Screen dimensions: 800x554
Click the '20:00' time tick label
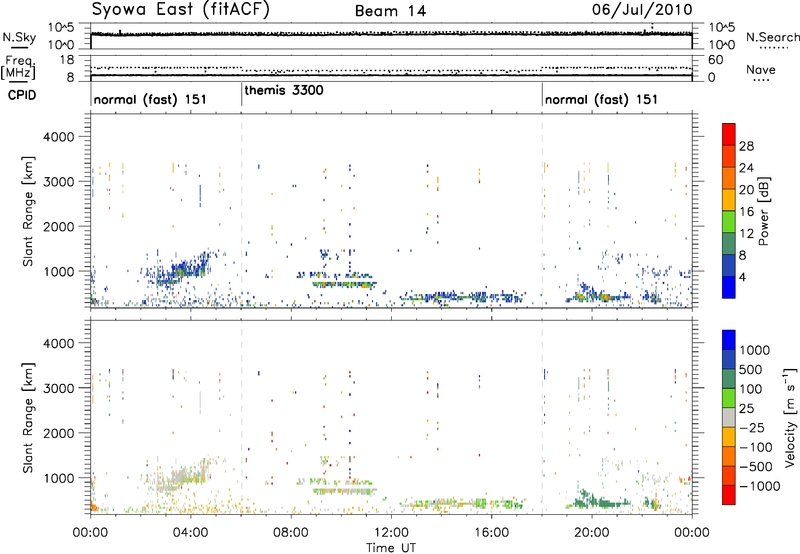[591, 533]
